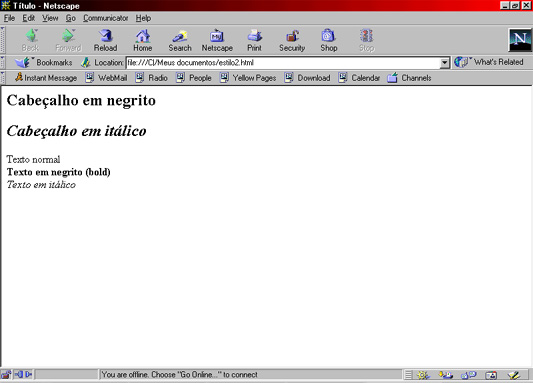The image size is (533, 383).
Task: Minimize the Netscape window
Action: [505, 5]
